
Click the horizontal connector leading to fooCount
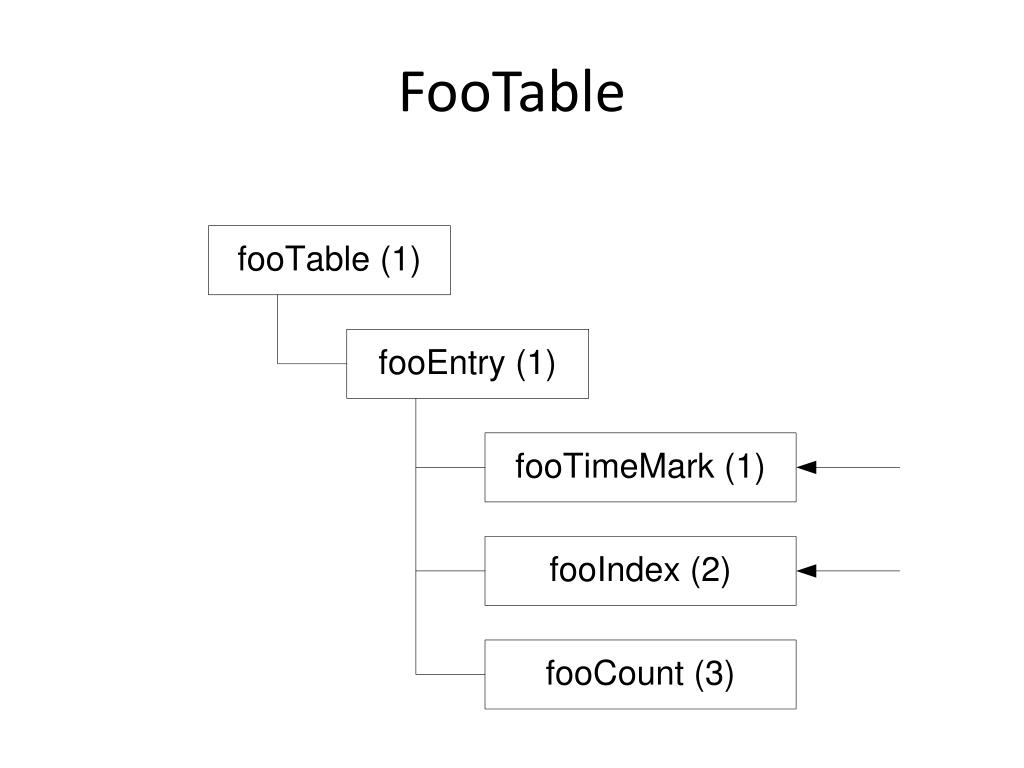pos(450,674)
